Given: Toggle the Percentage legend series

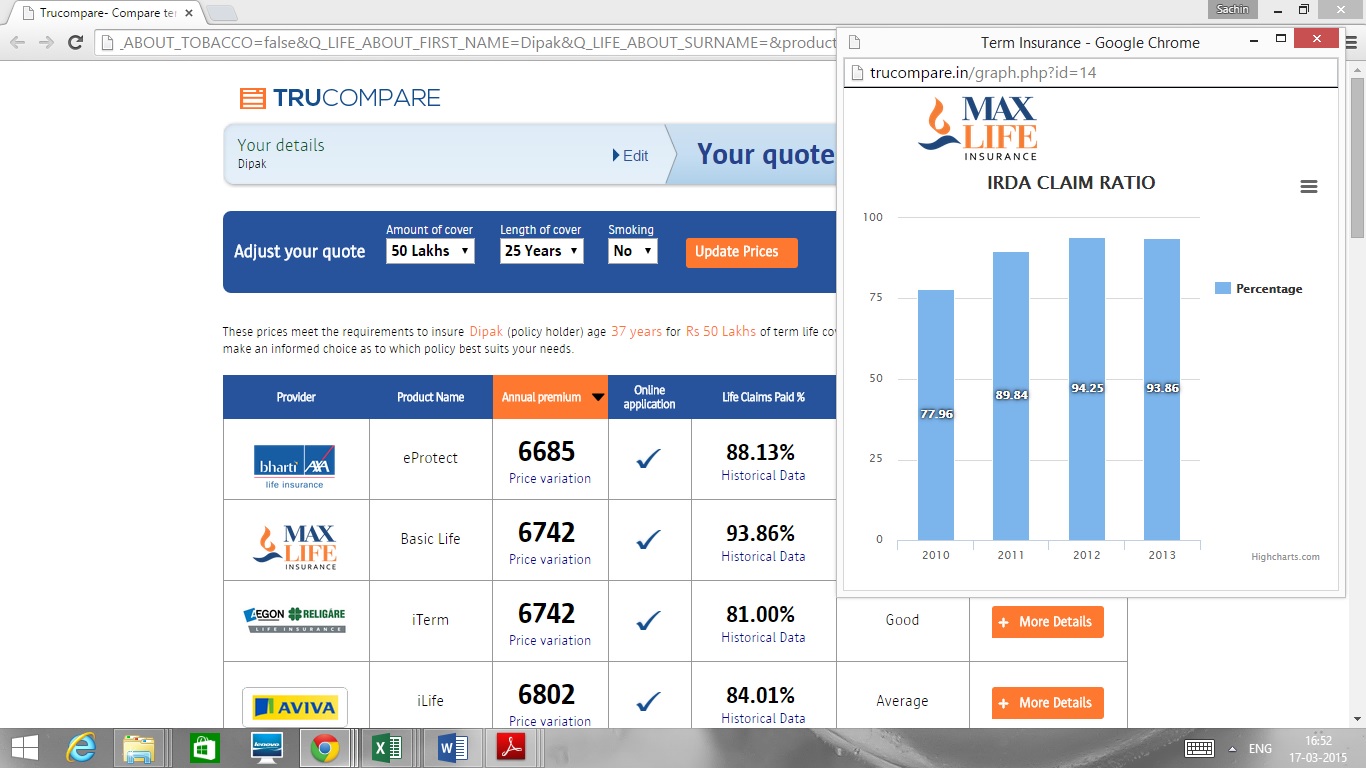Looking at the screenshot, I should click(1259, 288).
